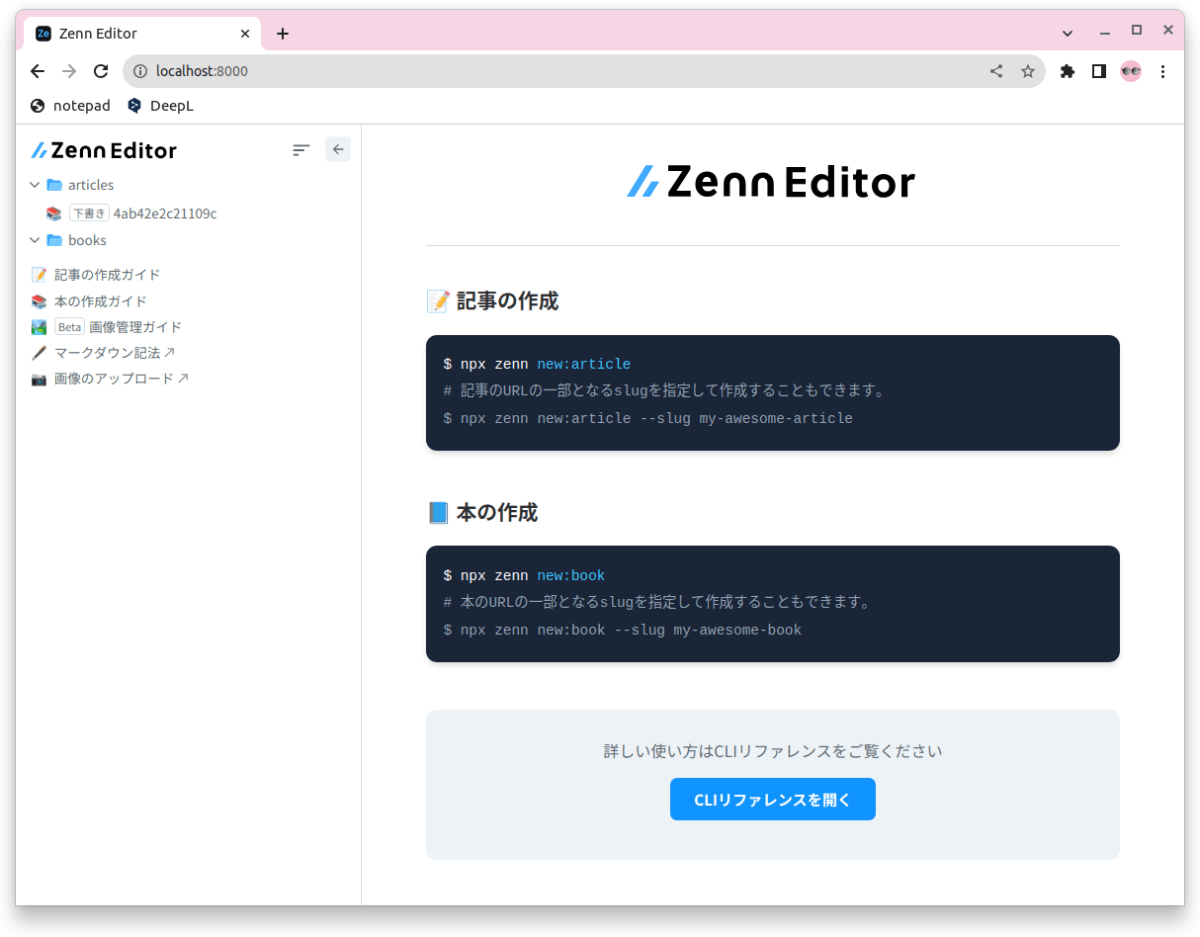Viewport: 1200px width, 937px height.
Task: Click the npx zenn new:book command
Action: (x=524, y=576)
